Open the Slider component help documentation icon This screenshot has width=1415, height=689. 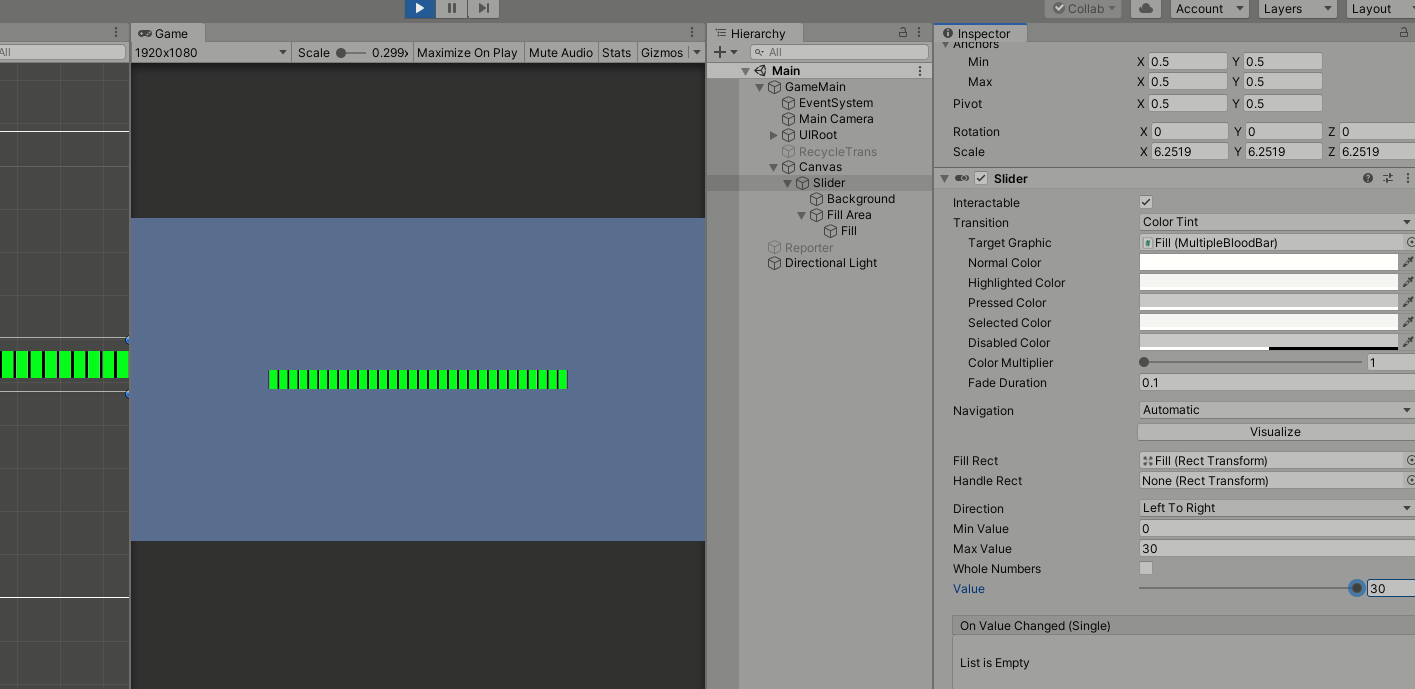click(x=1367, y=178)
